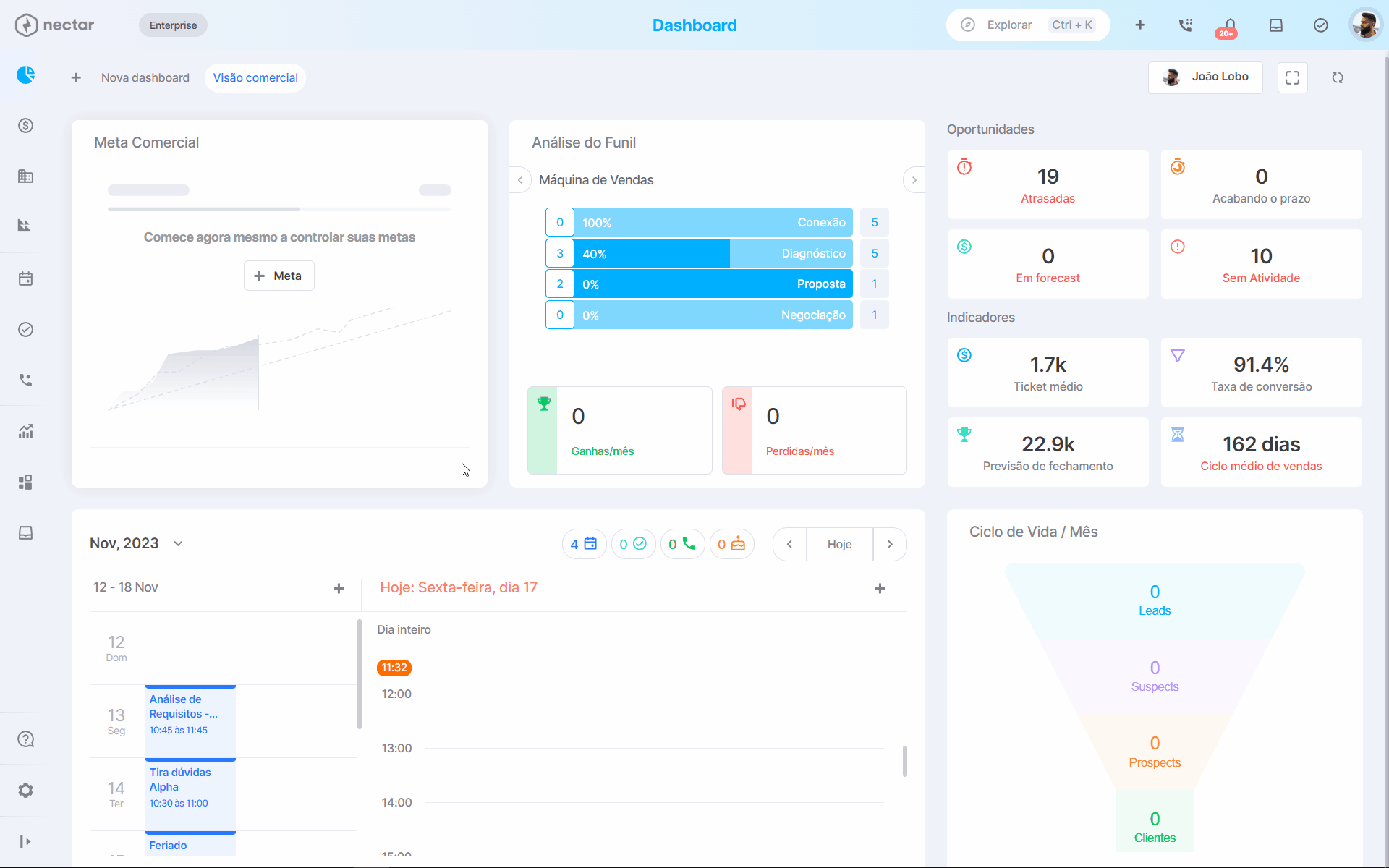Viewport: 1389px width, 868px height.
Task: Click the Ciclo médio de vendas card
Action: tap(1261, 452)
